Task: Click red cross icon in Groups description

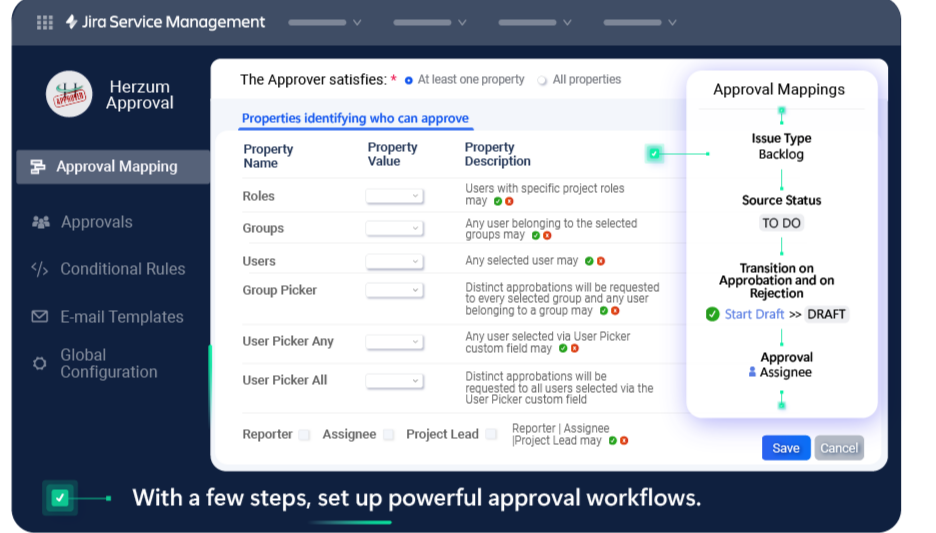Action: (547, 235)
